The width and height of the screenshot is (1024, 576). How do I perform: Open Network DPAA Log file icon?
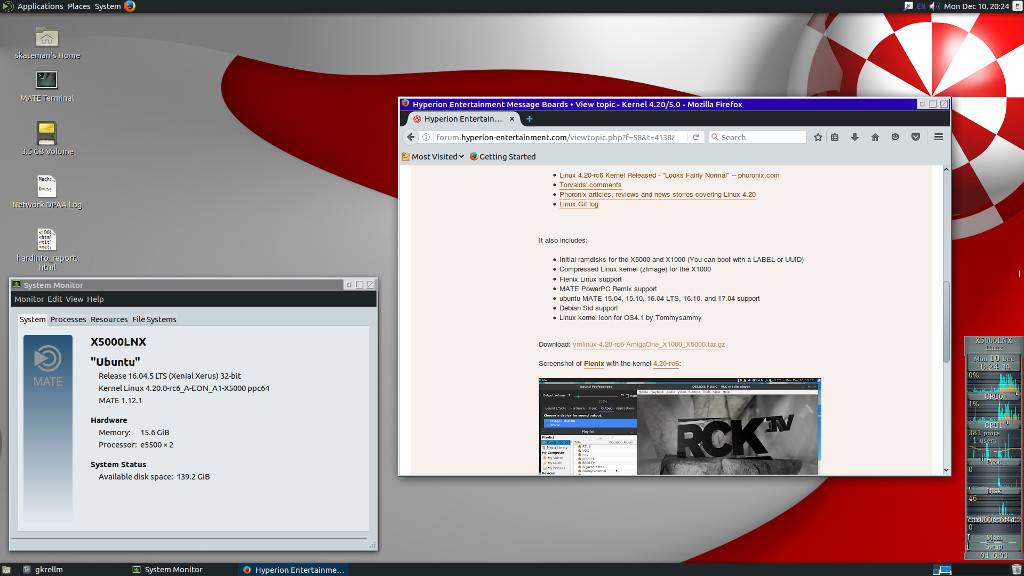pos(46,186)
